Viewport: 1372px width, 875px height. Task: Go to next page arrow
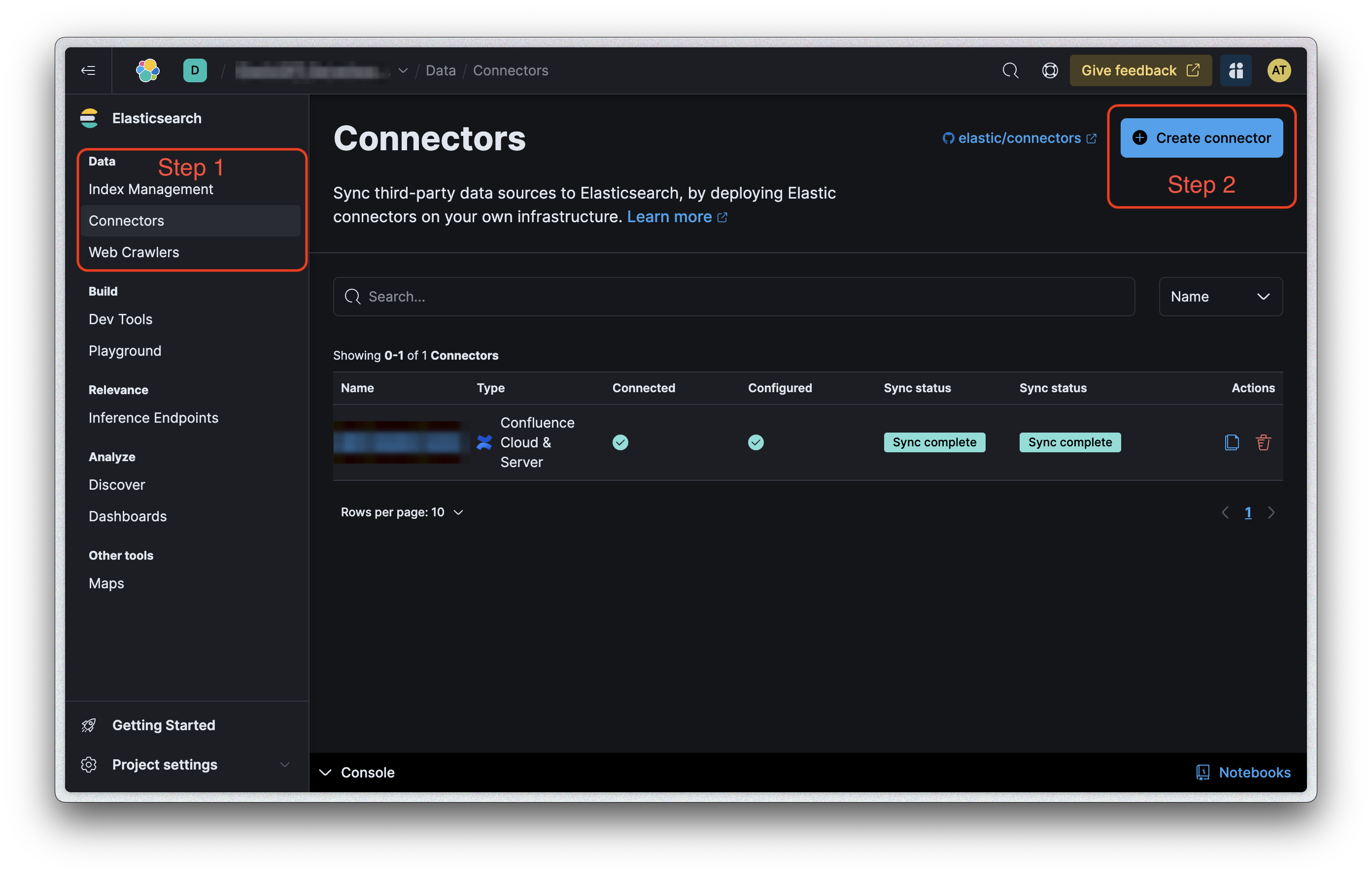point(1271,512)
